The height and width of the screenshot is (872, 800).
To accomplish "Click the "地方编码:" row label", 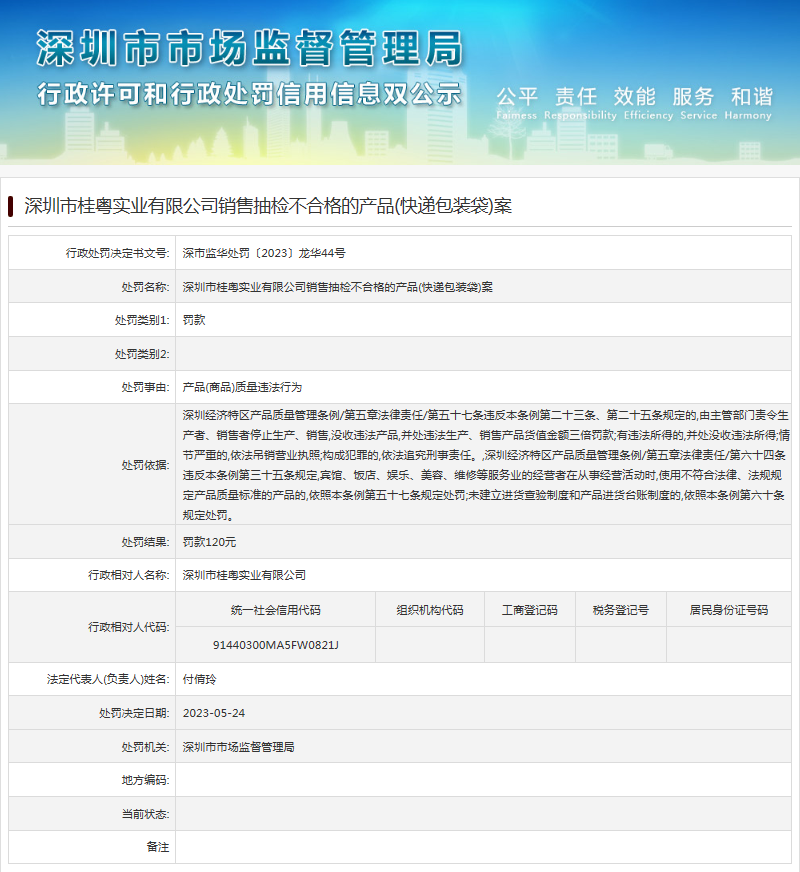I will 145,781.
